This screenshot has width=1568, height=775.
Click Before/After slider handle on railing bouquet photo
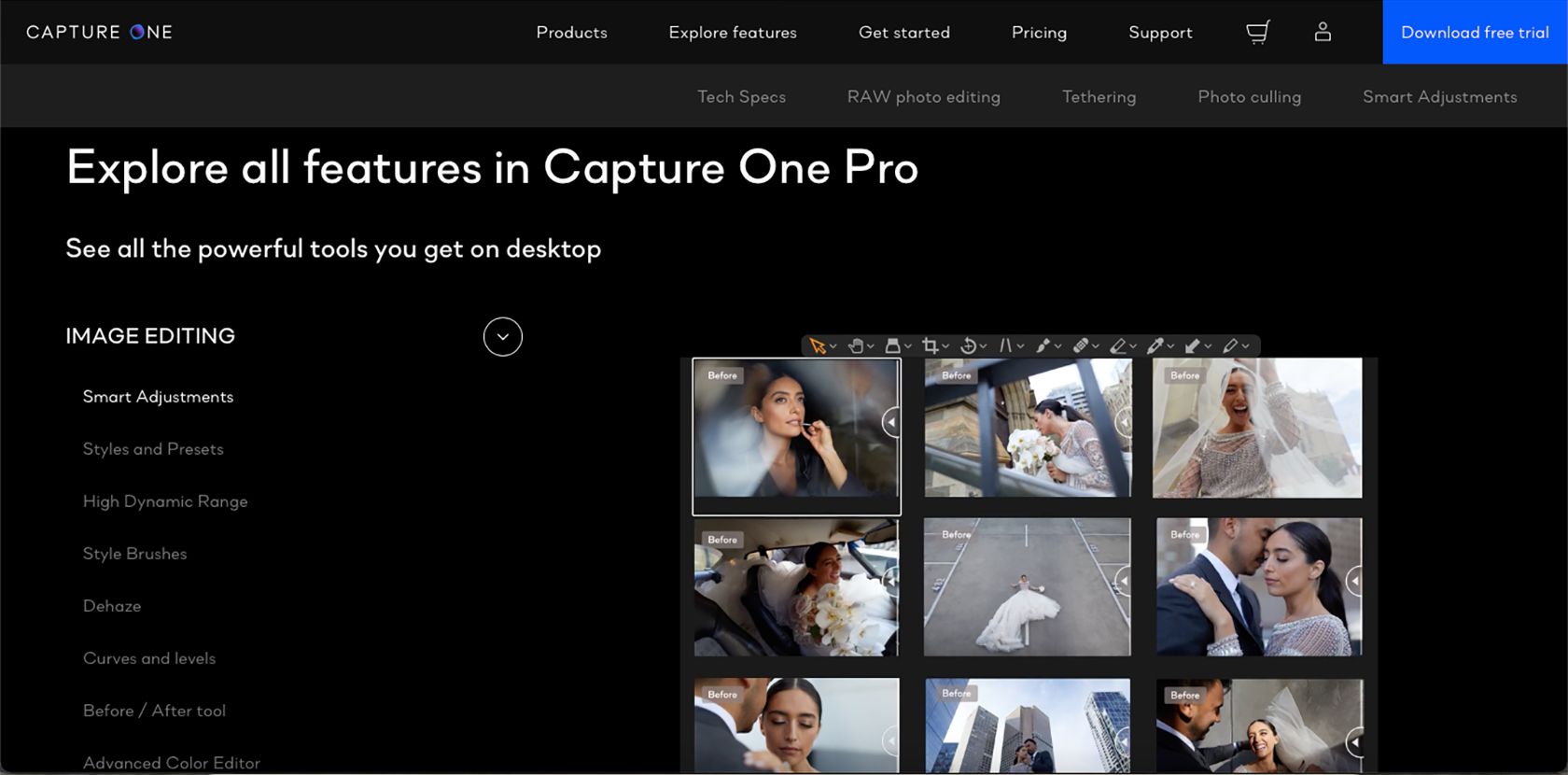pos(1123,422)
